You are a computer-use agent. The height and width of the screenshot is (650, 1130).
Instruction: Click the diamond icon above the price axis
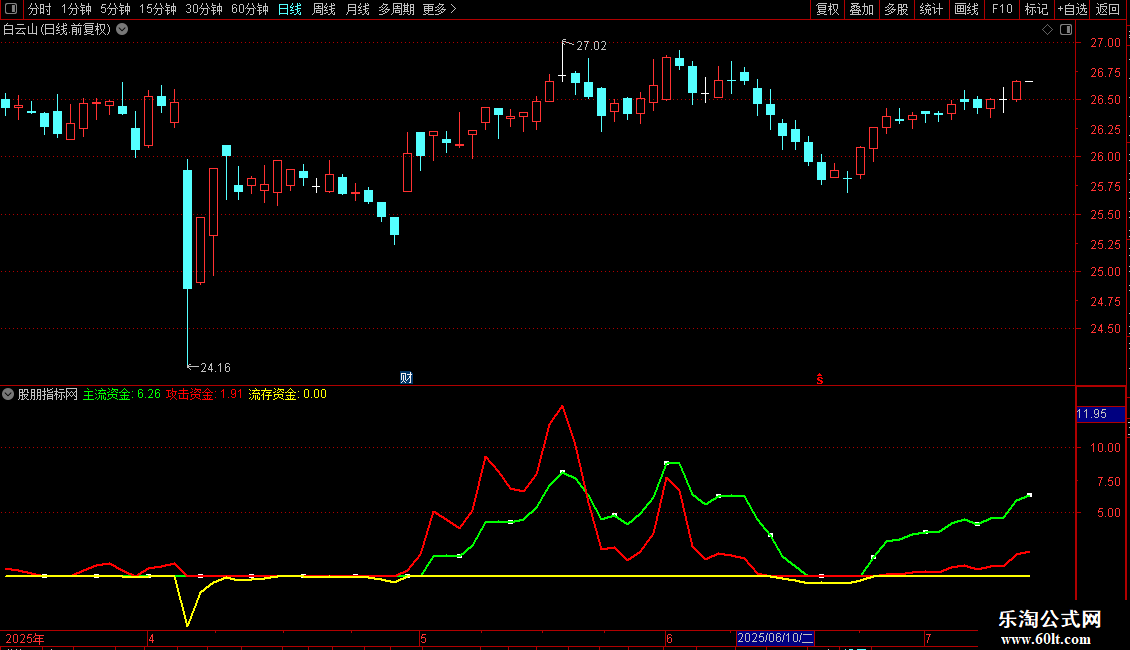point(1048,30)
